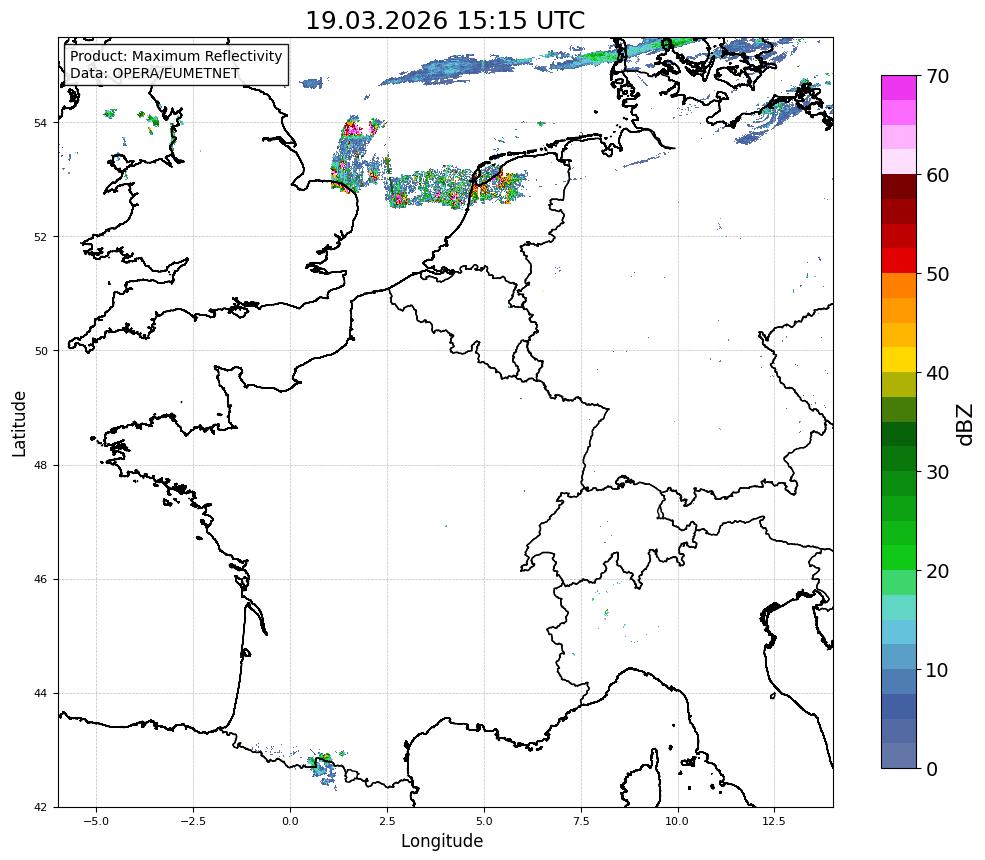
Task: Click the "dBZ" colorbar label
Action: tap(966, 425)
